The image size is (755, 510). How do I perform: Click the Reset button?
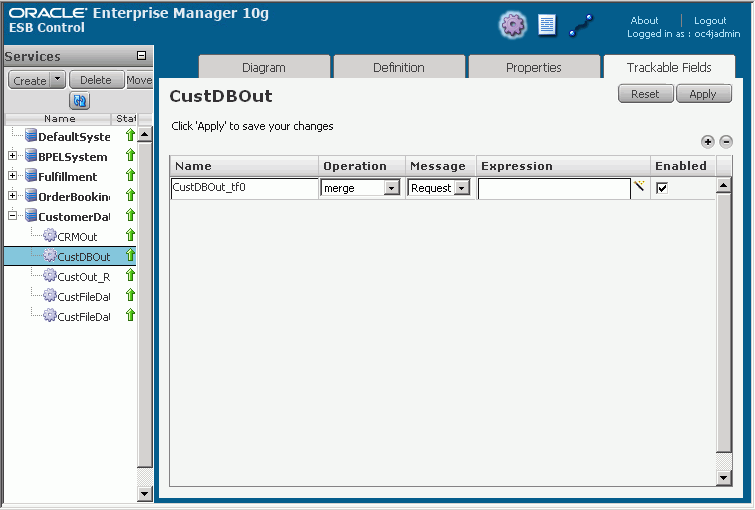[x=645, y=93]
